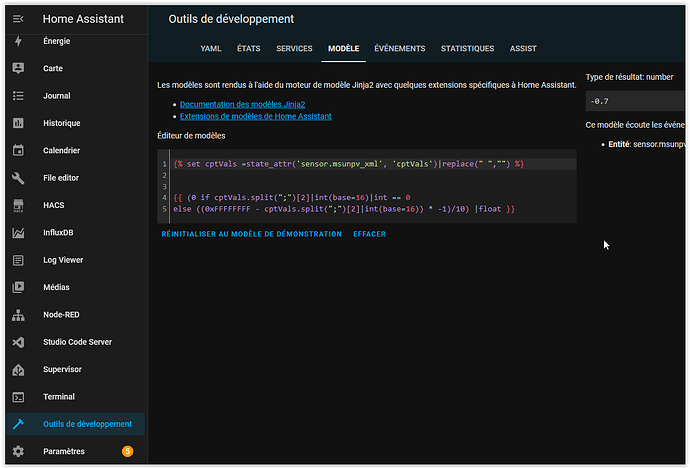This screenshot has width=690, height=468.
Task: Open Énergie in the sidebar
Action: click(x=56, y=41)
